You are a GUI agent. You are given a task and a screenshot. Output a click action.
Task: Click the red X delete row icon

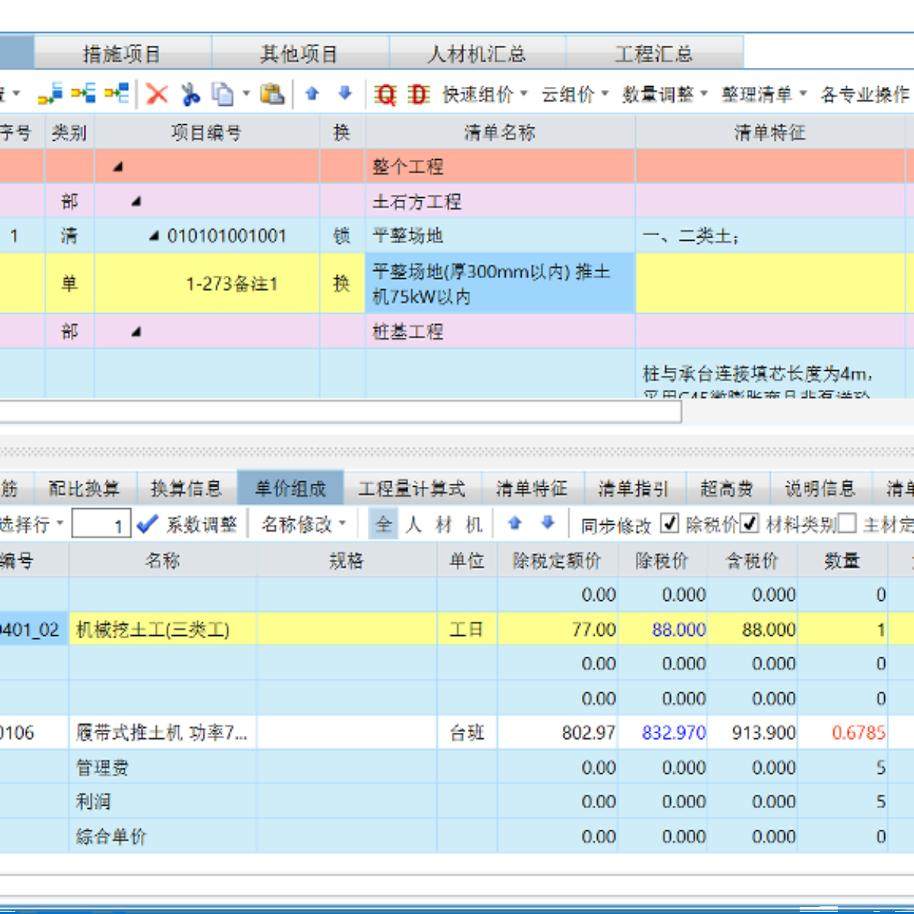155,95
